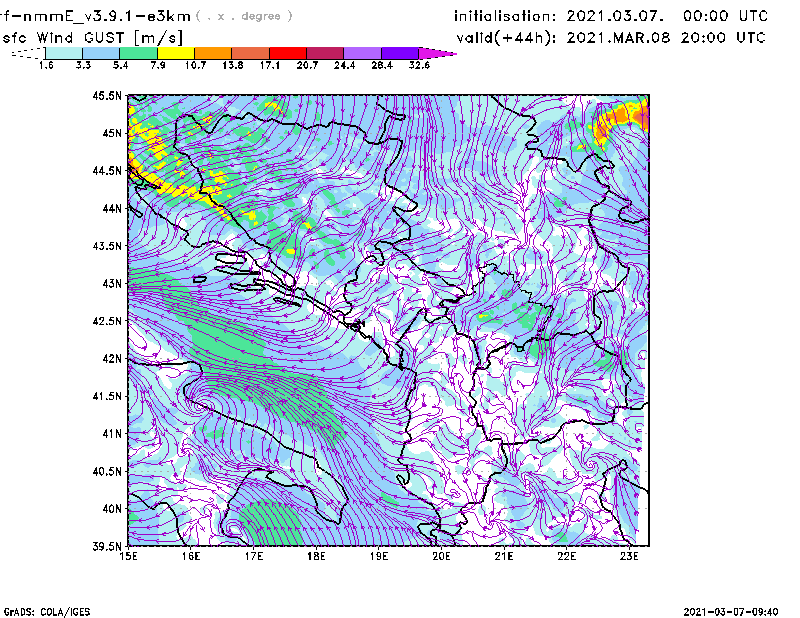Click the 20E longitude label

(x=441, y=556)
